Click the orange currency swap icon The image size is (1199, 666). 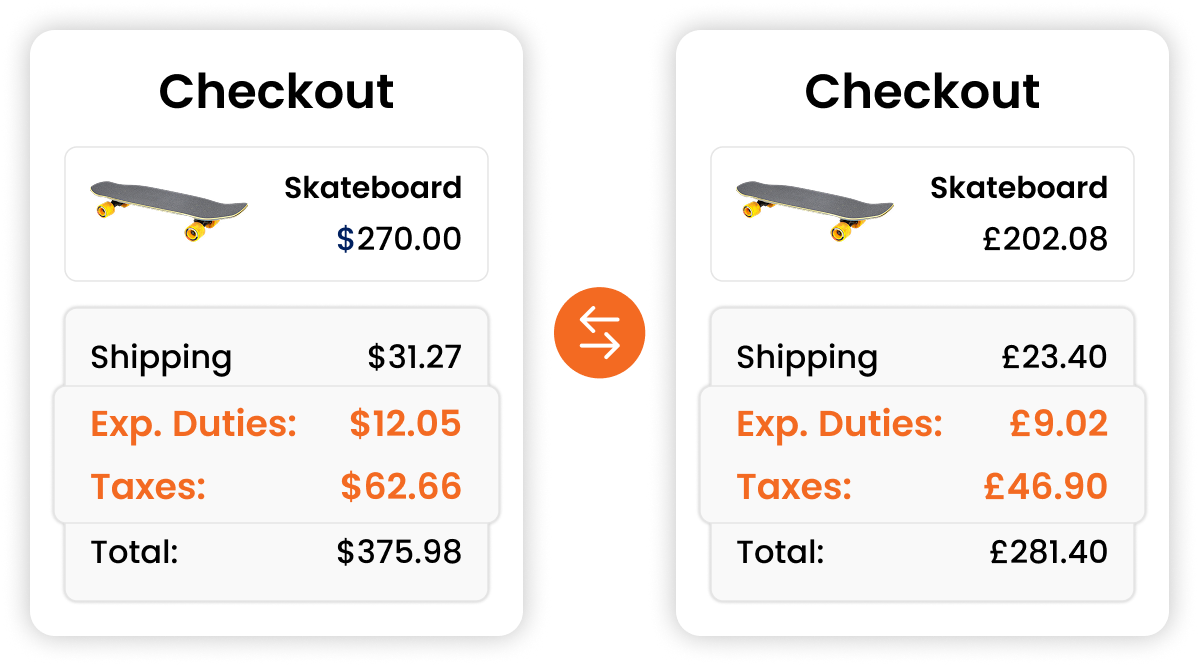[x=599, y=333]
